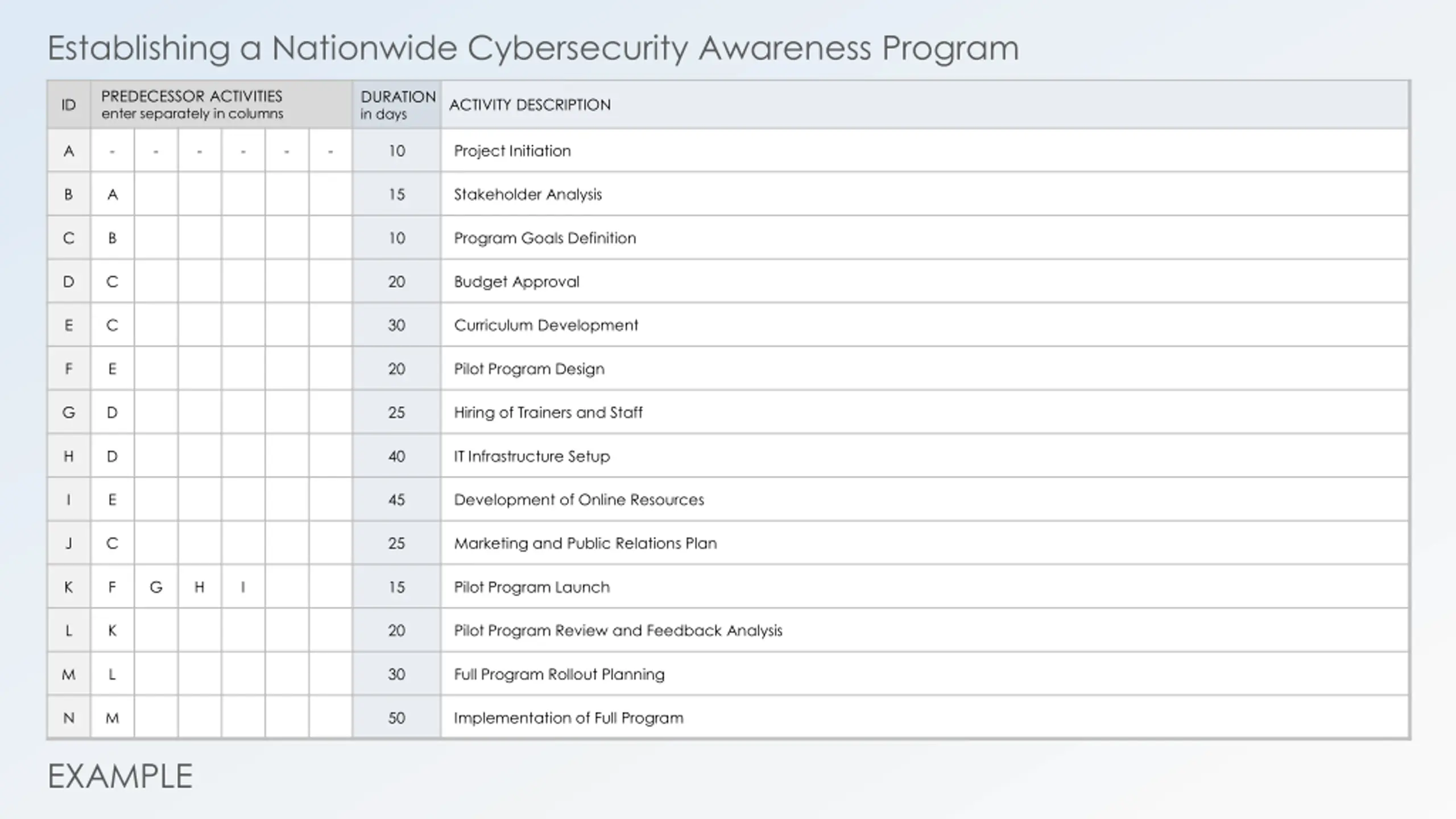Click the ID cell for row N
Screen dimensions: 1456x819
coord(68,718)
